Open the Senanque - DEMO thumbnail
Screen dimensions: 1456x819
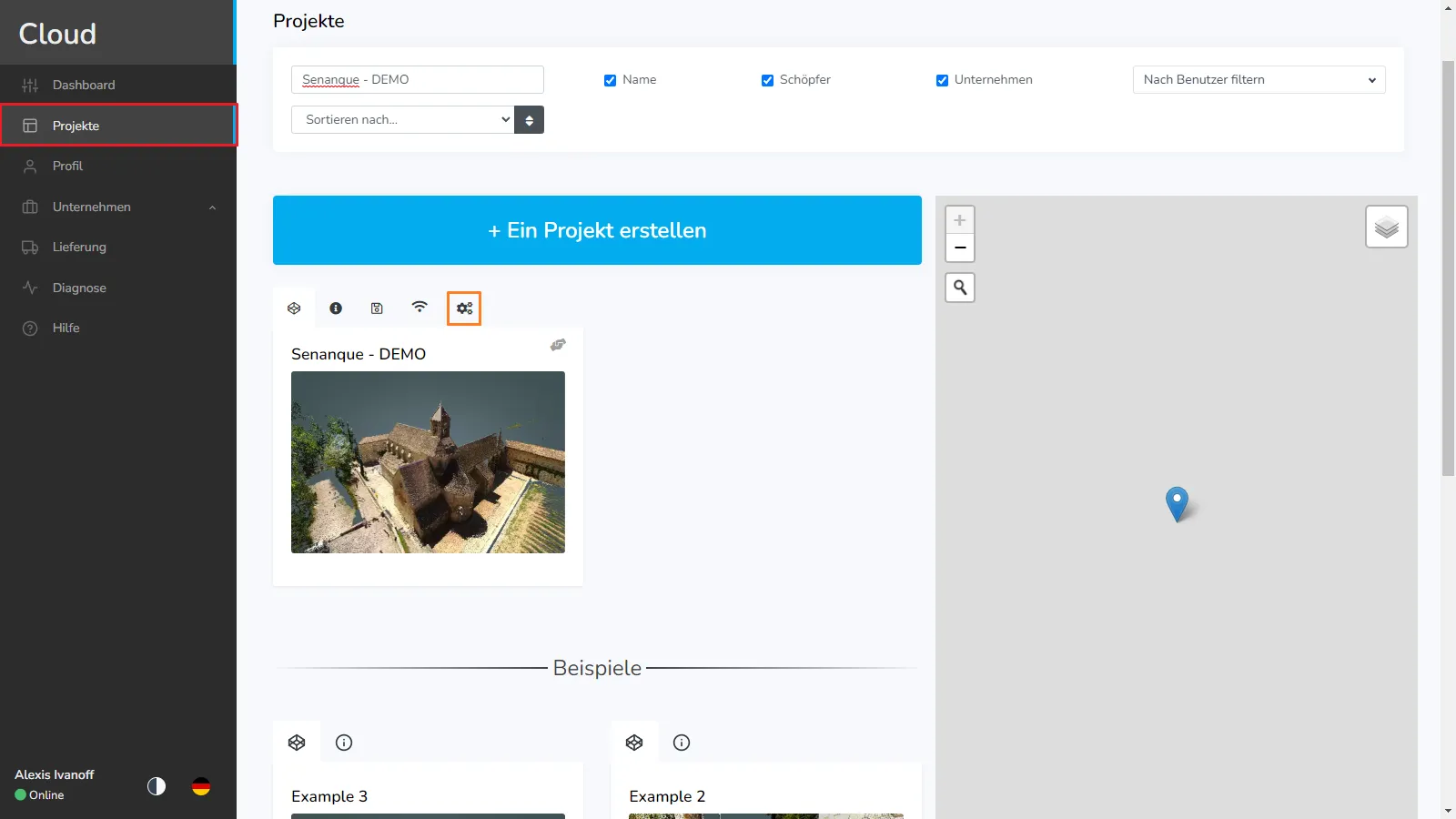(x=428, y=462)
